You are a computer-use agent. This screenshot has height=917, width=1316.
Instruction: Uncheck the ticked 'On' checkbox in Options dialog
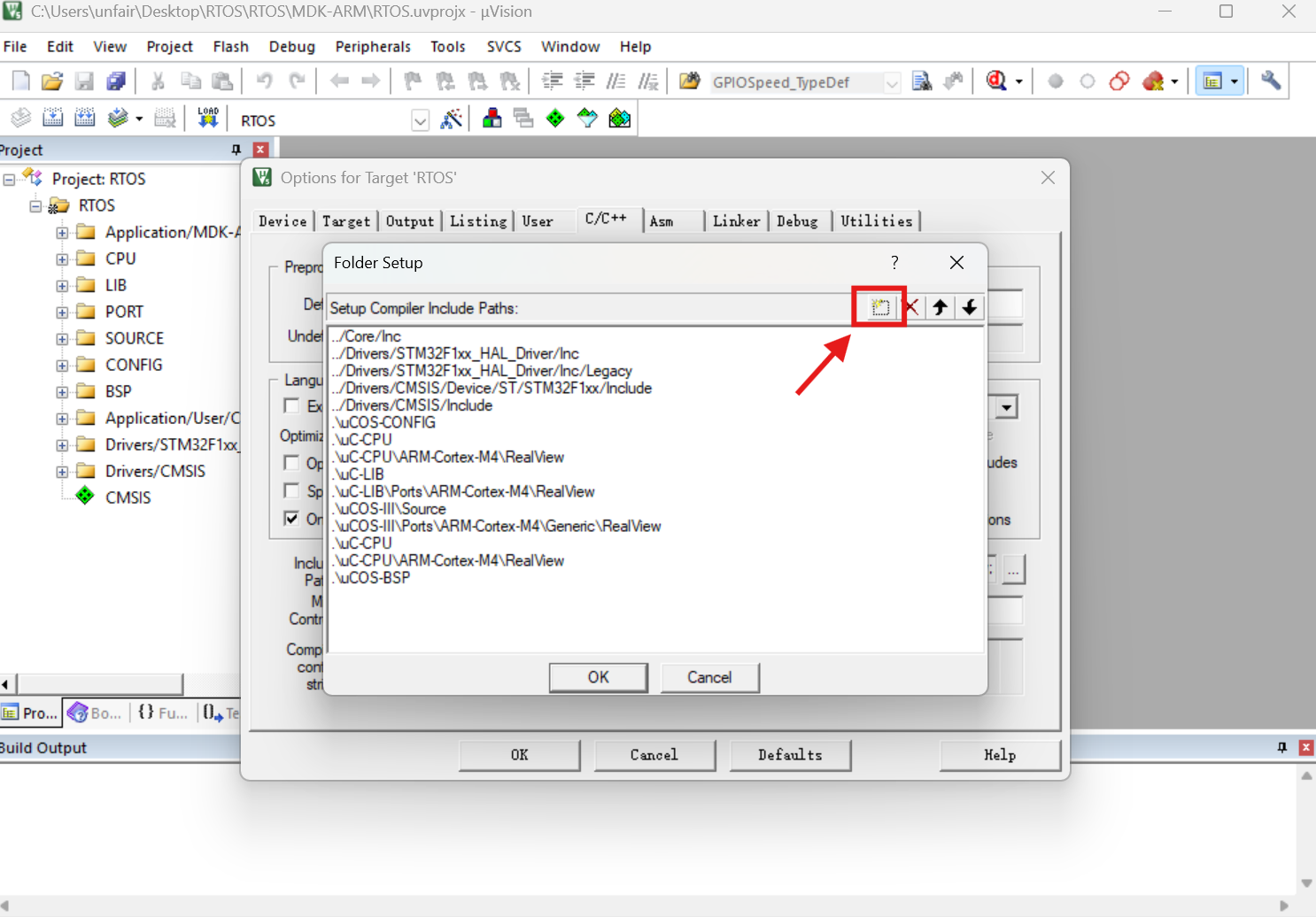[291, 519]
